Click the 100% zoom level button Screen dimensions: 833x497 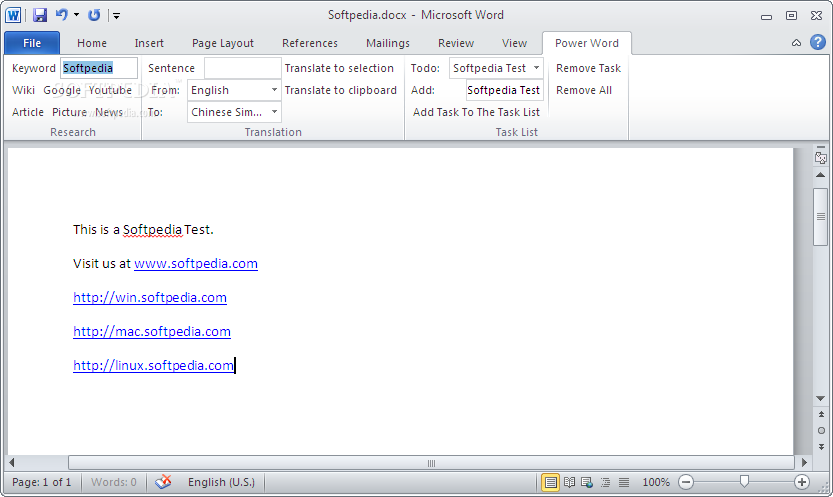click(656, 482)
